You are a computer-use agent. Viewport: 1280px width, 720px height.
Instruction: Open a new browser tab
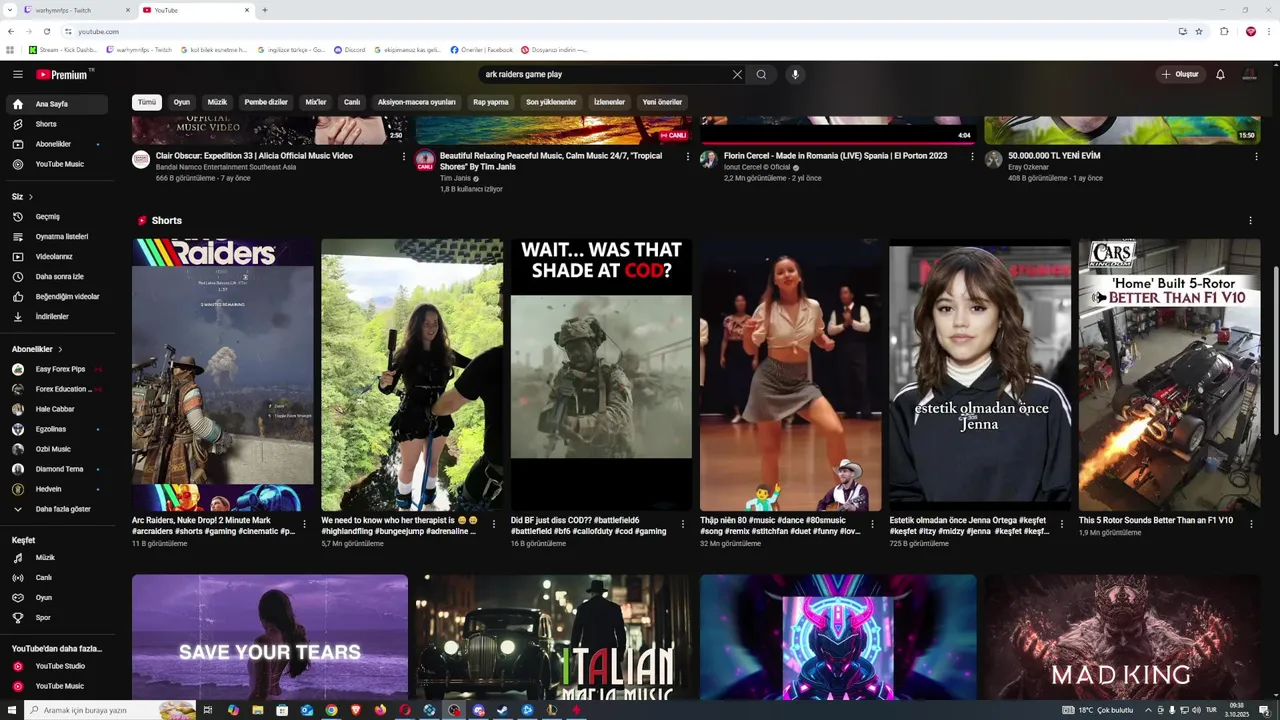[x=264, y=10]
